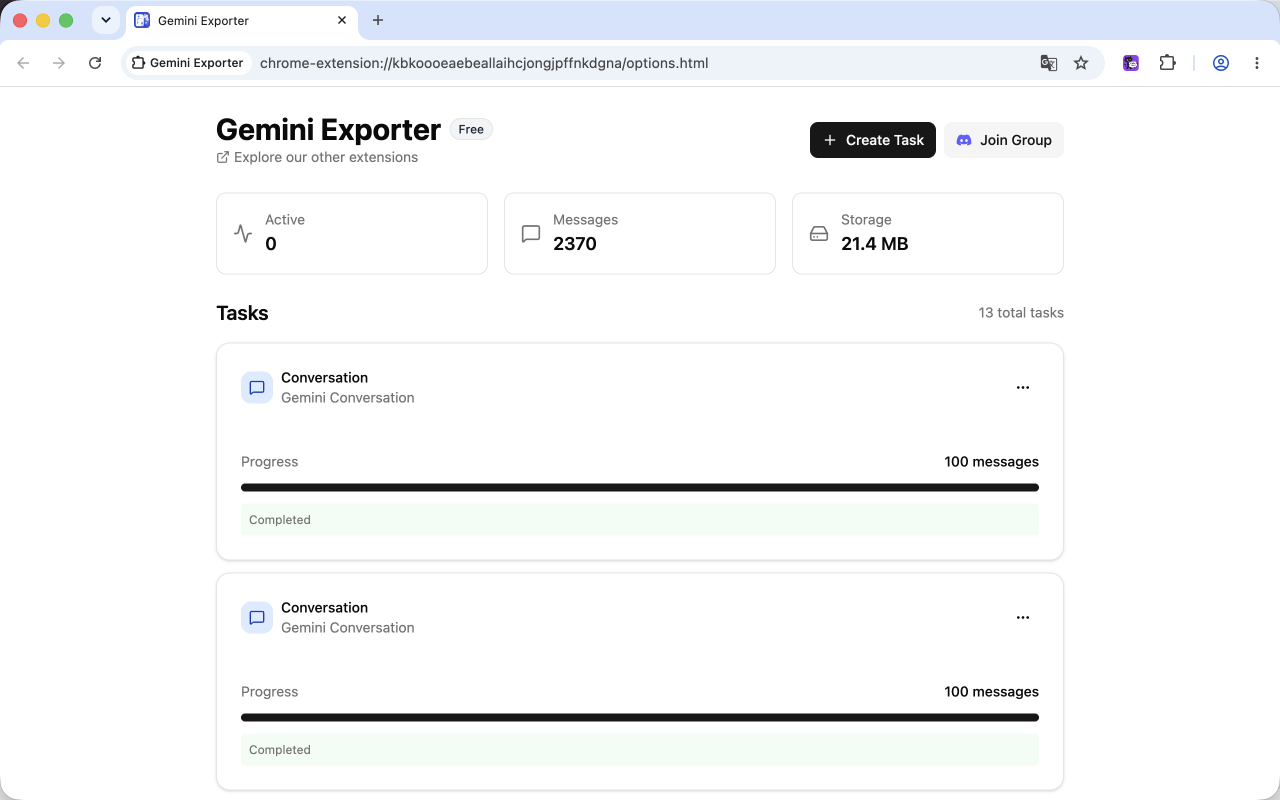1280x800 pixels.
Task: Reload the page with the refresh button
Action: point(95,63)
